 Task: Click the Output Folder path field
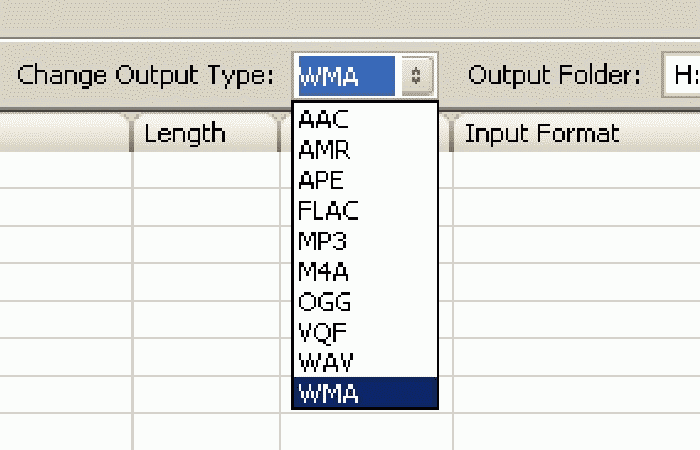point(680,75)
